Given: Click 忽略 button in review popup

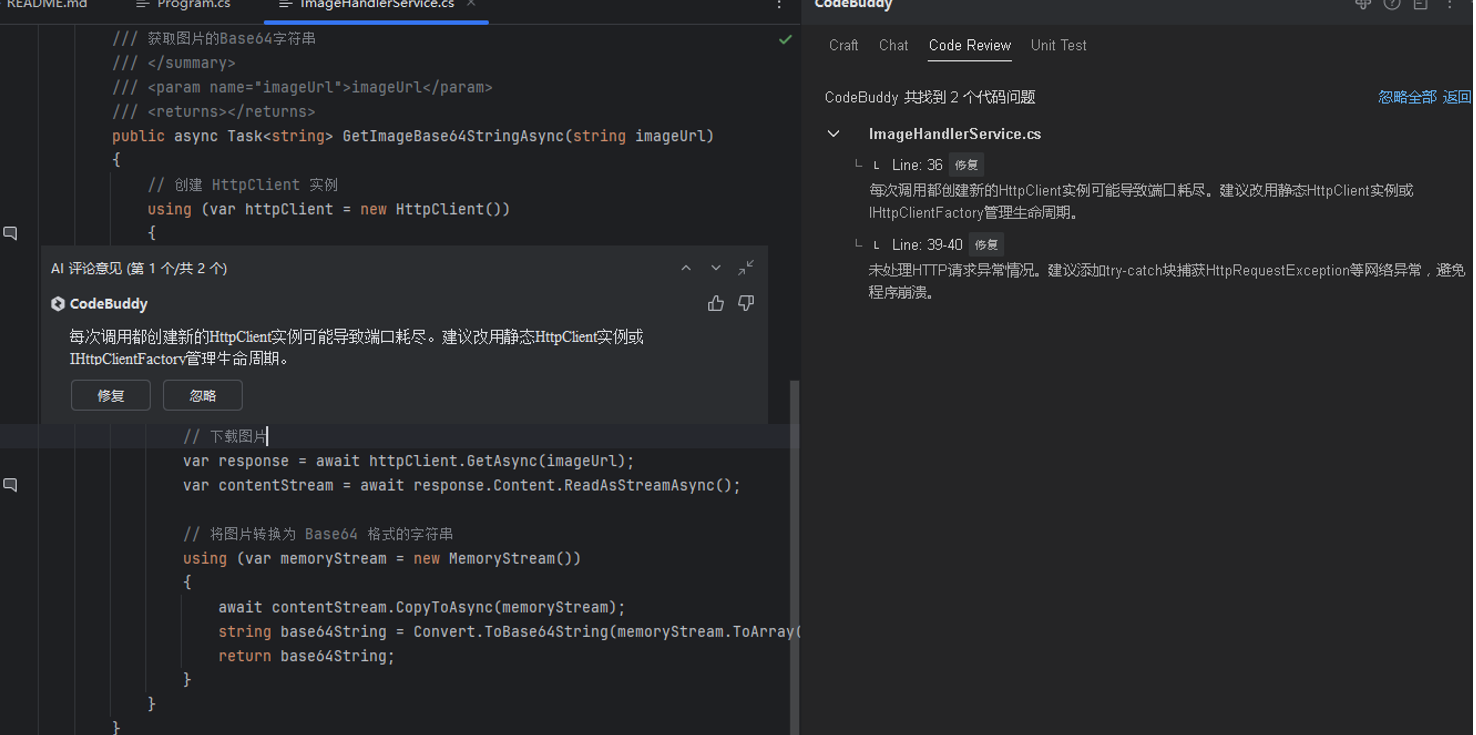Looking at the screenshot, I should pyautogui.click(x=203, y=395).
